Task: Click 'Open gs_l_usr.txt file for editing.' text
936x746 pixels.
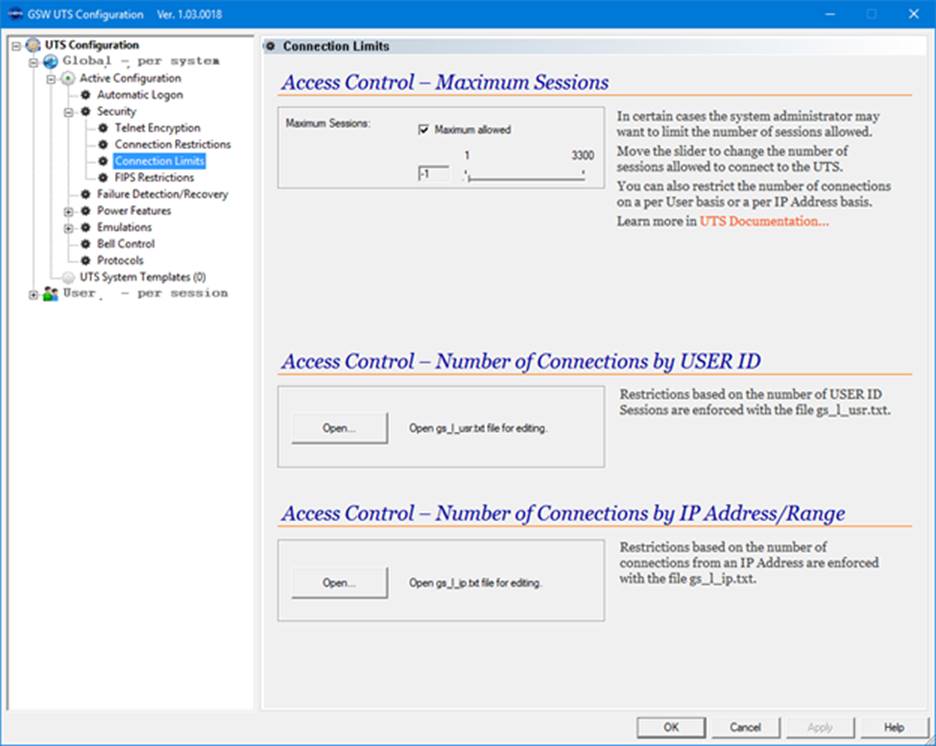Action: pyautogui.click(x=478, y=428)
